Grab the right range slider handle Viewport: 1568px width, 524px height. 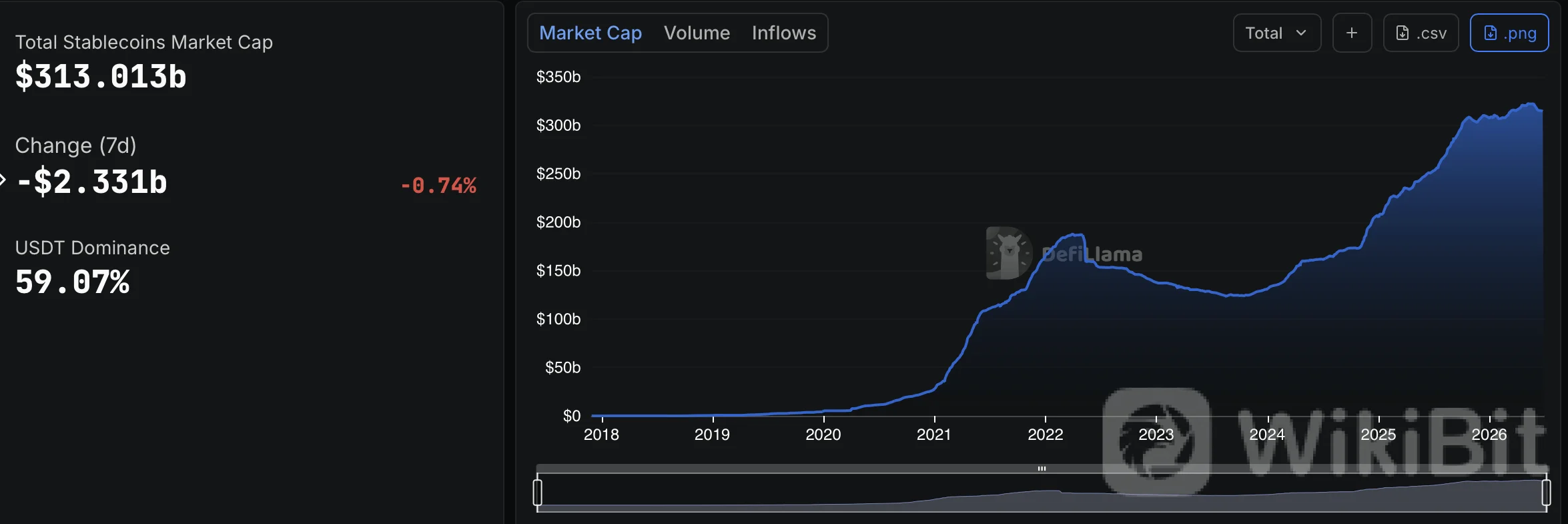(x=1546, y=493)
